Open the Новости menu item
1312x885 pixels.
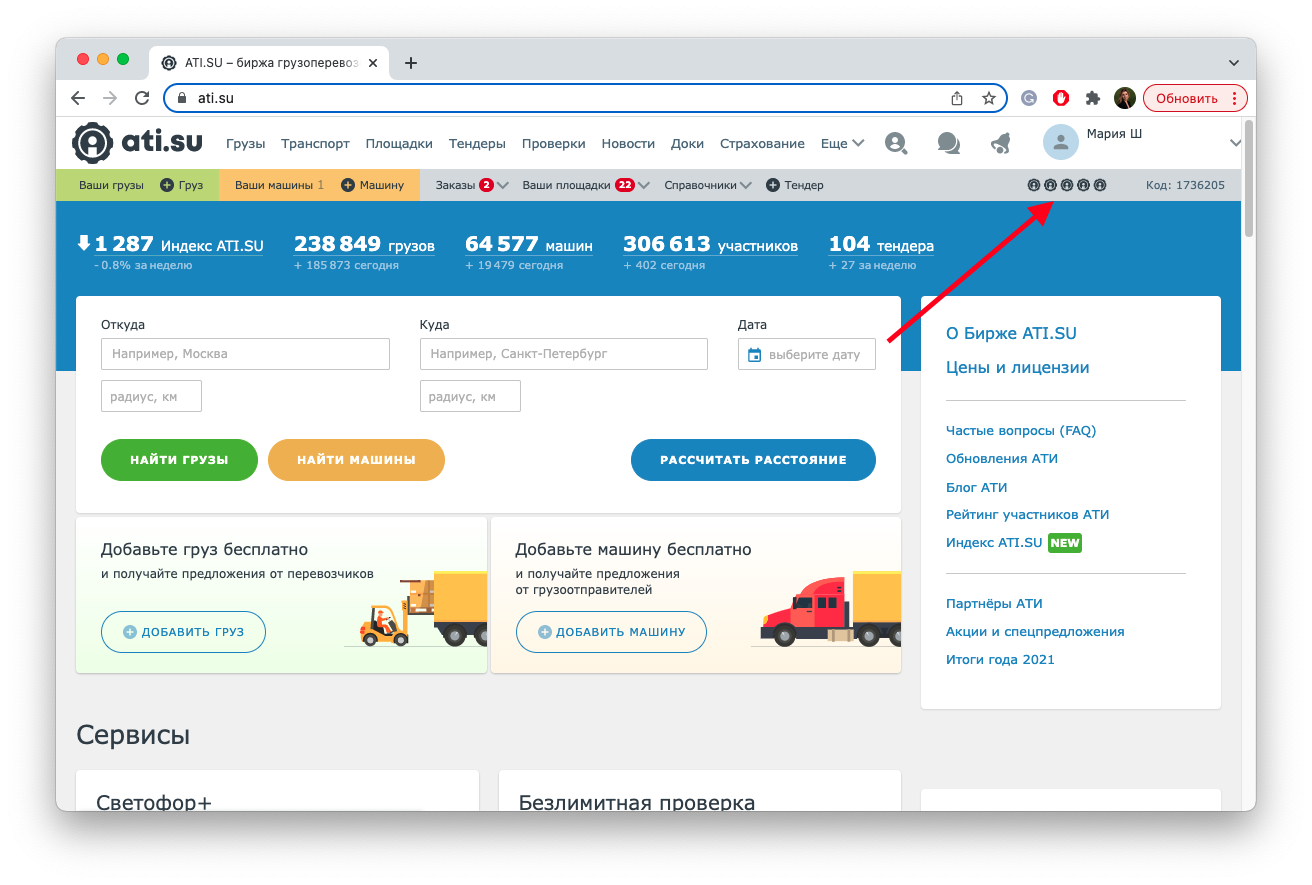628,144
